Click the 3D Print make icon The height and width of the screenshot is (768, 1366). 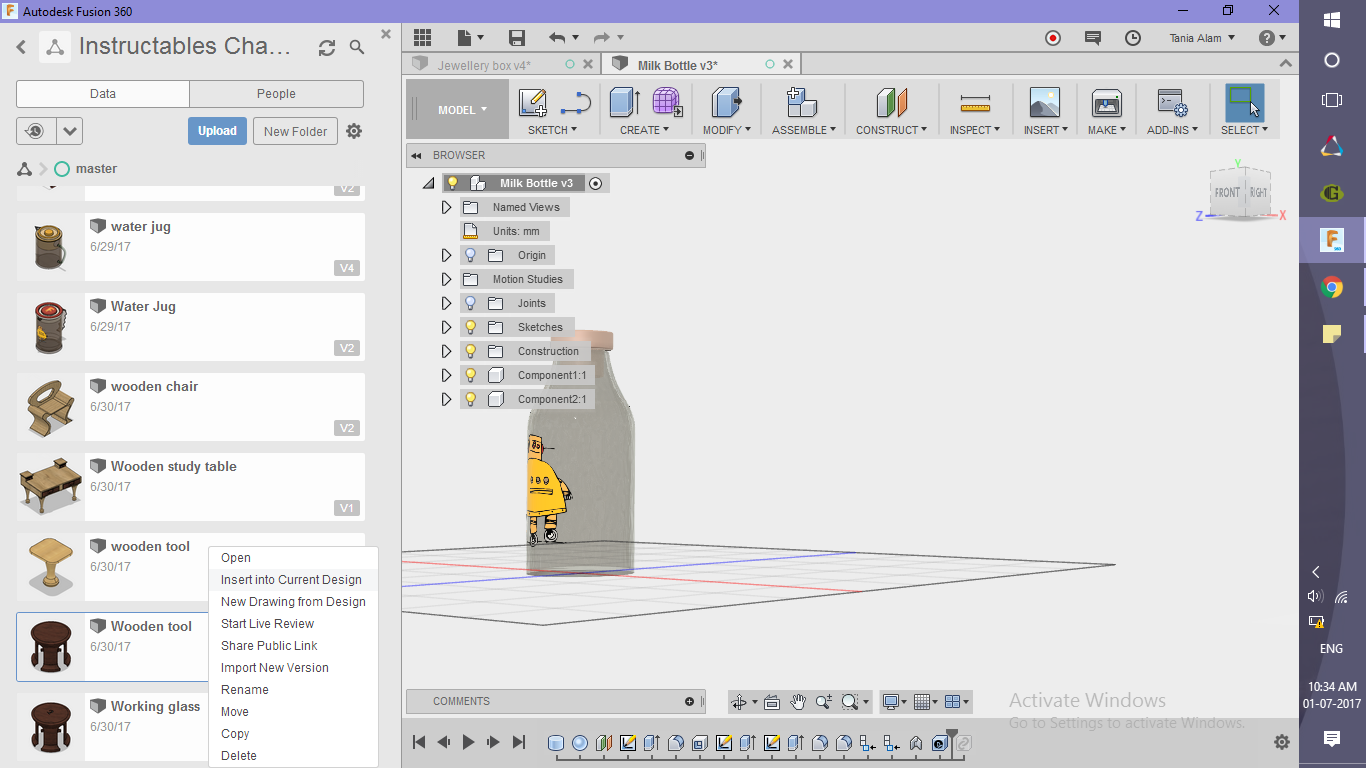(x=1106, y=103)
